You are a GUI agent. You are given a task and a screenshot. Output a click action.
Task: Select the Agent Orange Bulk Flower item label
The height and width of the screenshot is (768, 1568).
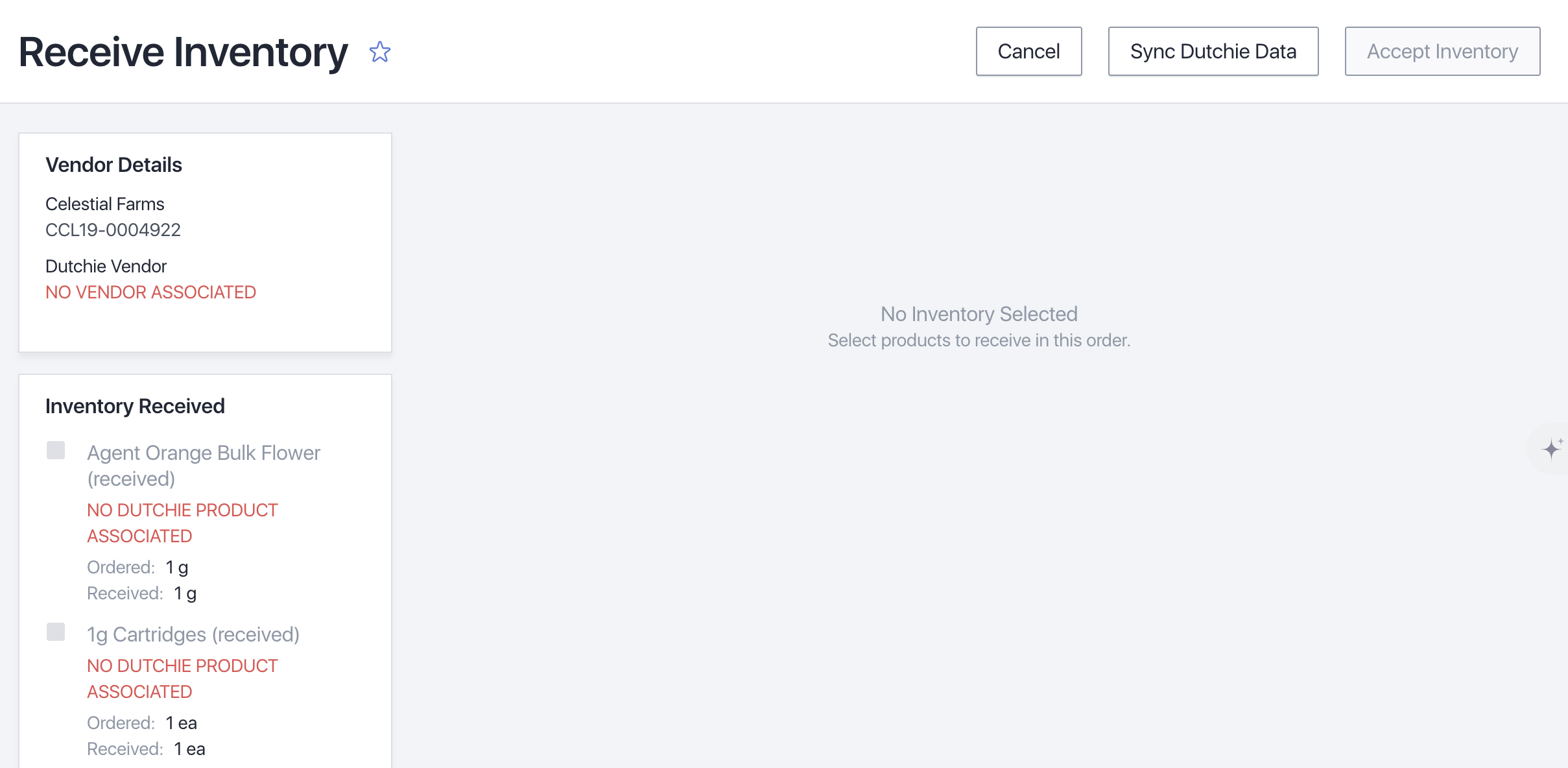pos(204,466)
